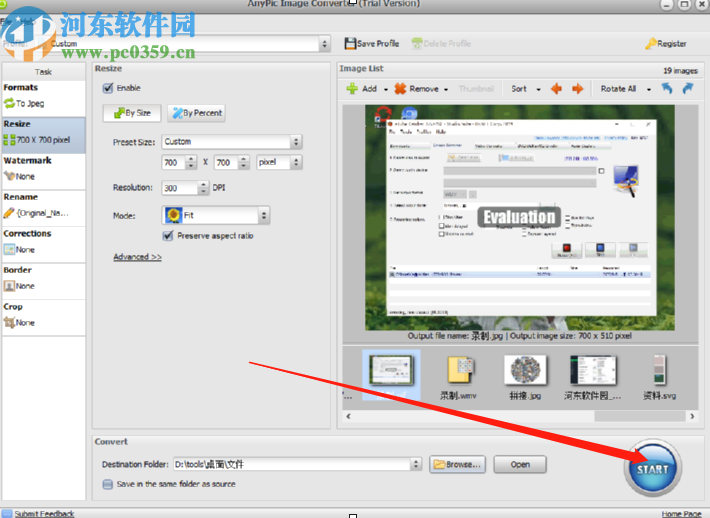Image resolution: width=710 pixels, height=518 pixels.
Task: Click the sunflower Fit mode icon
Action: pyautogui.click(x=173, y=215)
